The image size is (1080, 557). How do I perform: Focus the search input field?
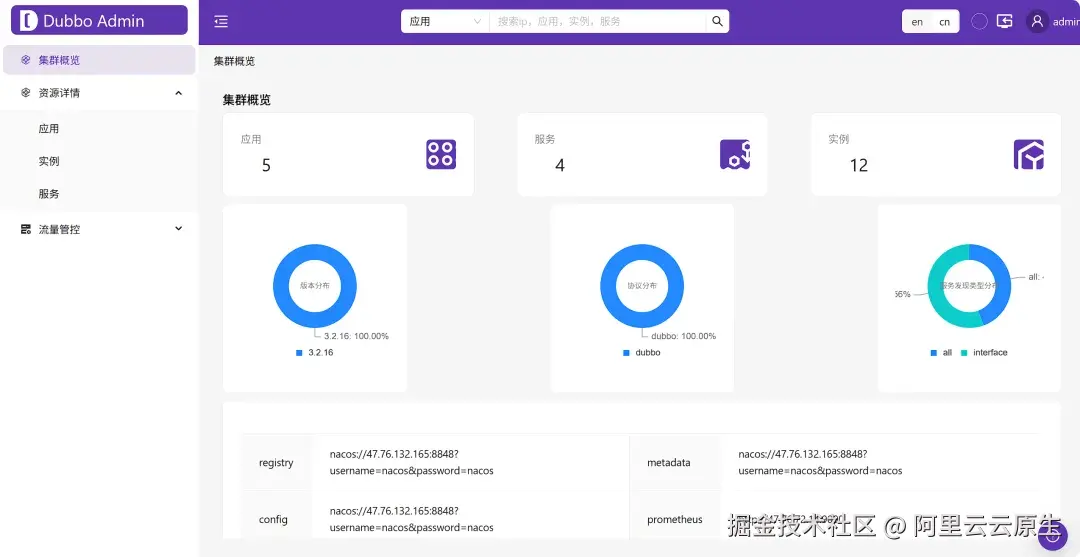pos(597,21)
